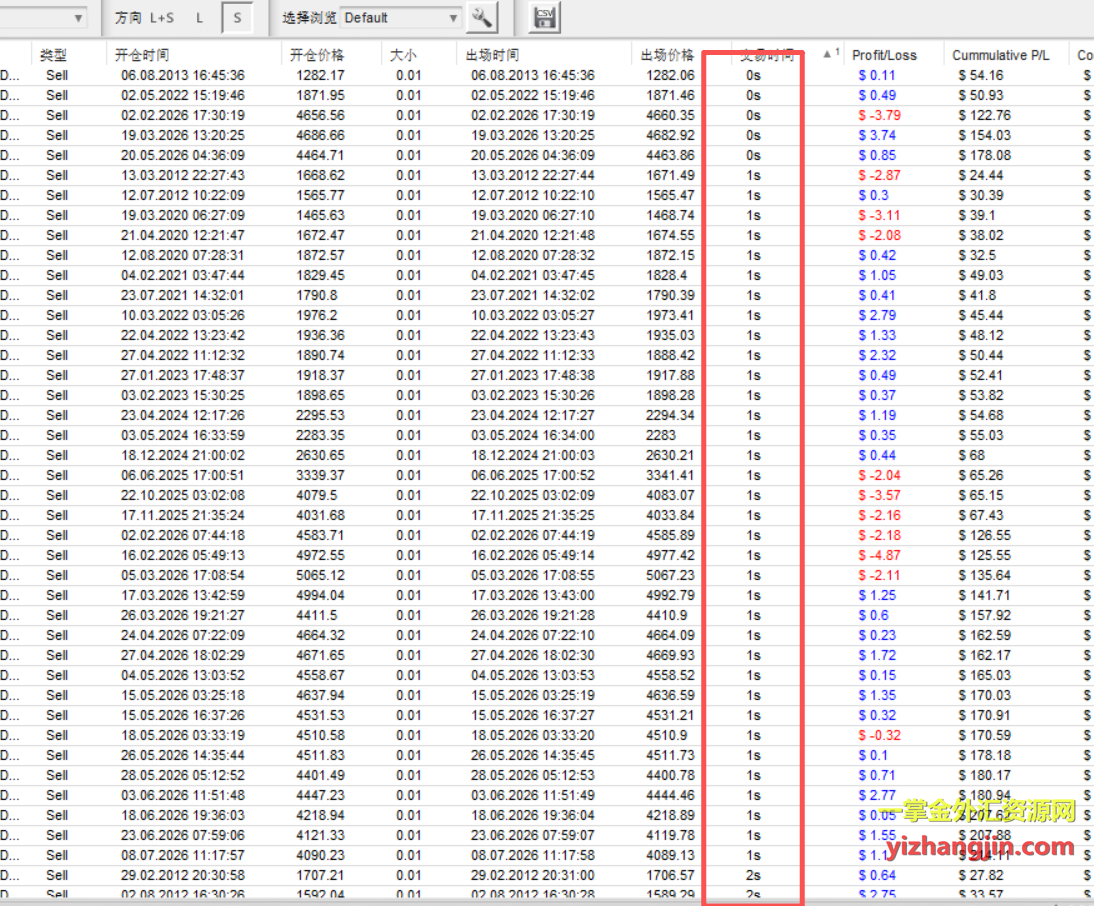Click open price 4531.53 cell
This screenshot has width=1094, height=906.
[320, 715]
